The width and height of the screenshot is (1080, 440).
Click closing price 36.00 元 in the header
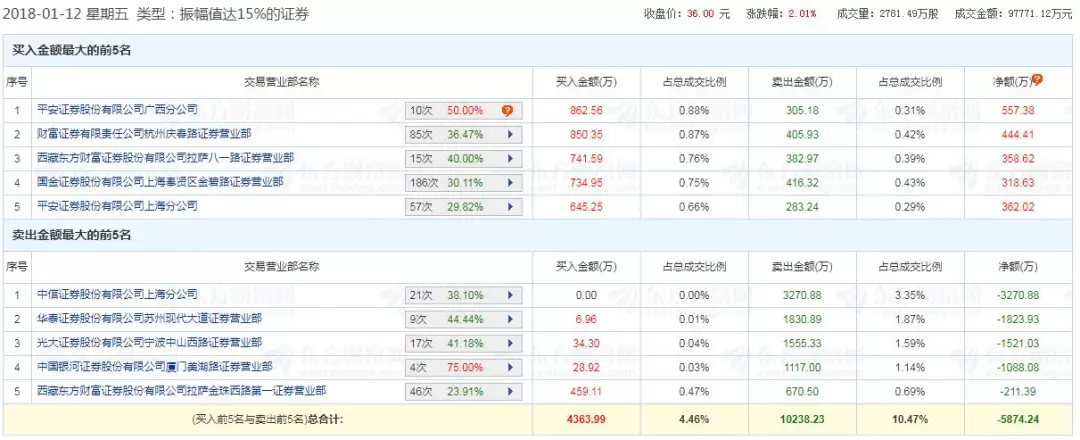click(708, 14)
